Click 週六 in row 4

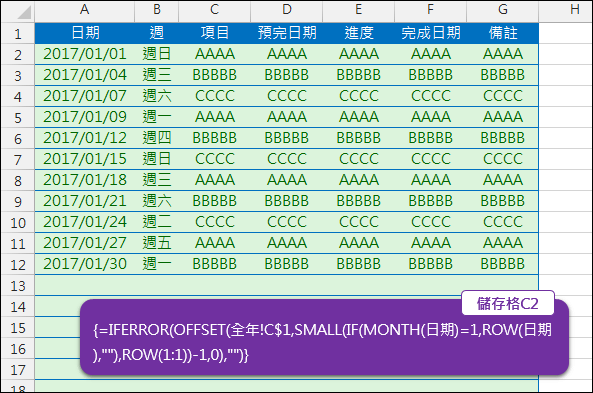coord(157,96)
